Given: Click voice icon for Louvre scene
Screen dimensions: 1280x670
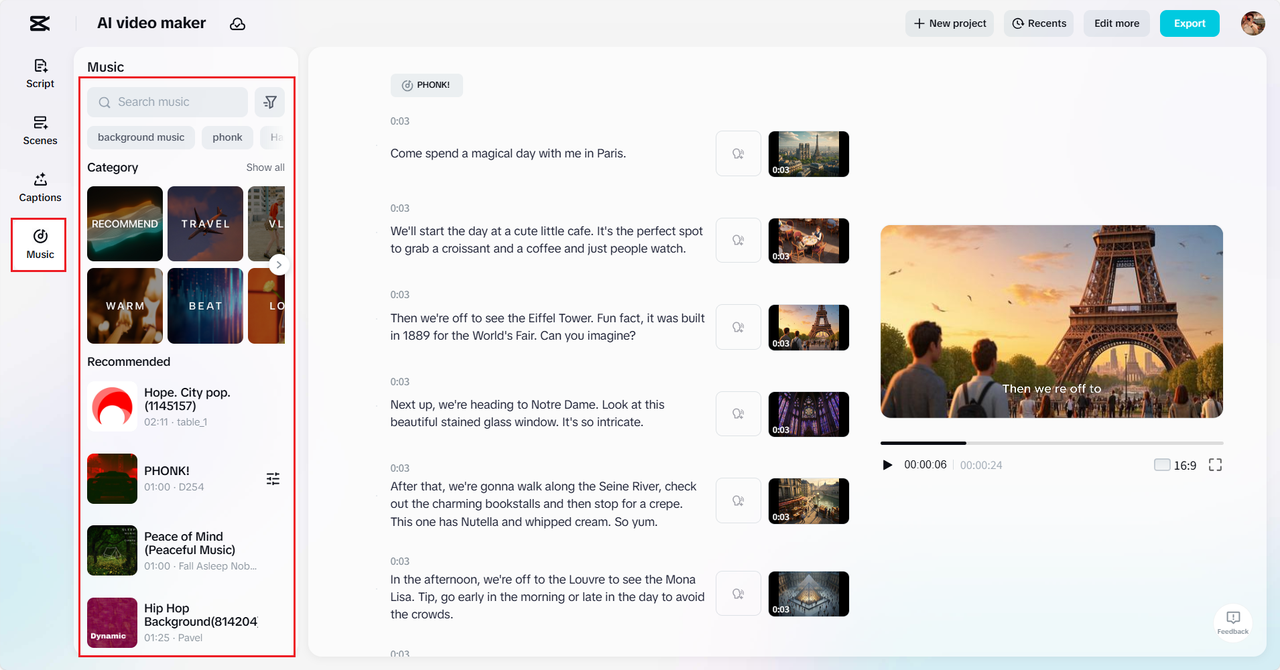Looking at the screenshot, I should [x=739, y=594].
